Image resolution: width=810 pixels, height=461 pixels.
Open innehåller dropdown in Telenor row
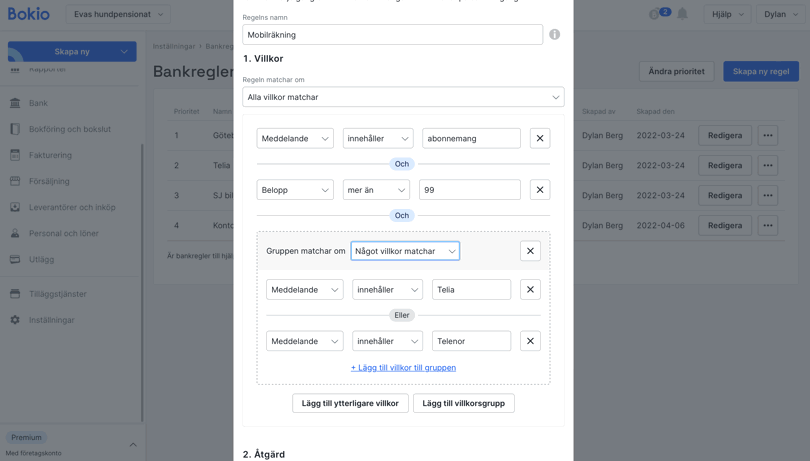pyautogui.click(x=387, y=341)
